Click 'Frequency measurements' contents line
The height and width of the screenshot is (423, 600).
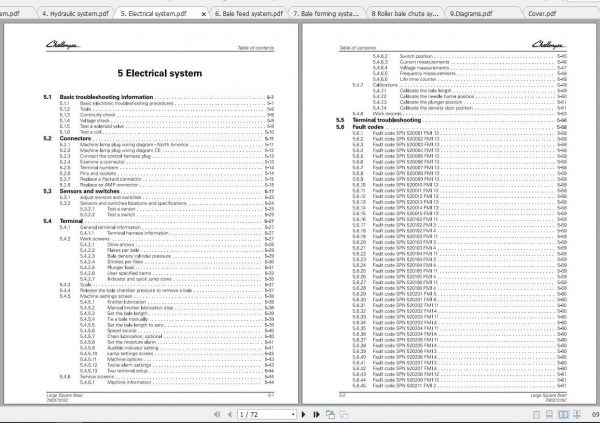470,73
